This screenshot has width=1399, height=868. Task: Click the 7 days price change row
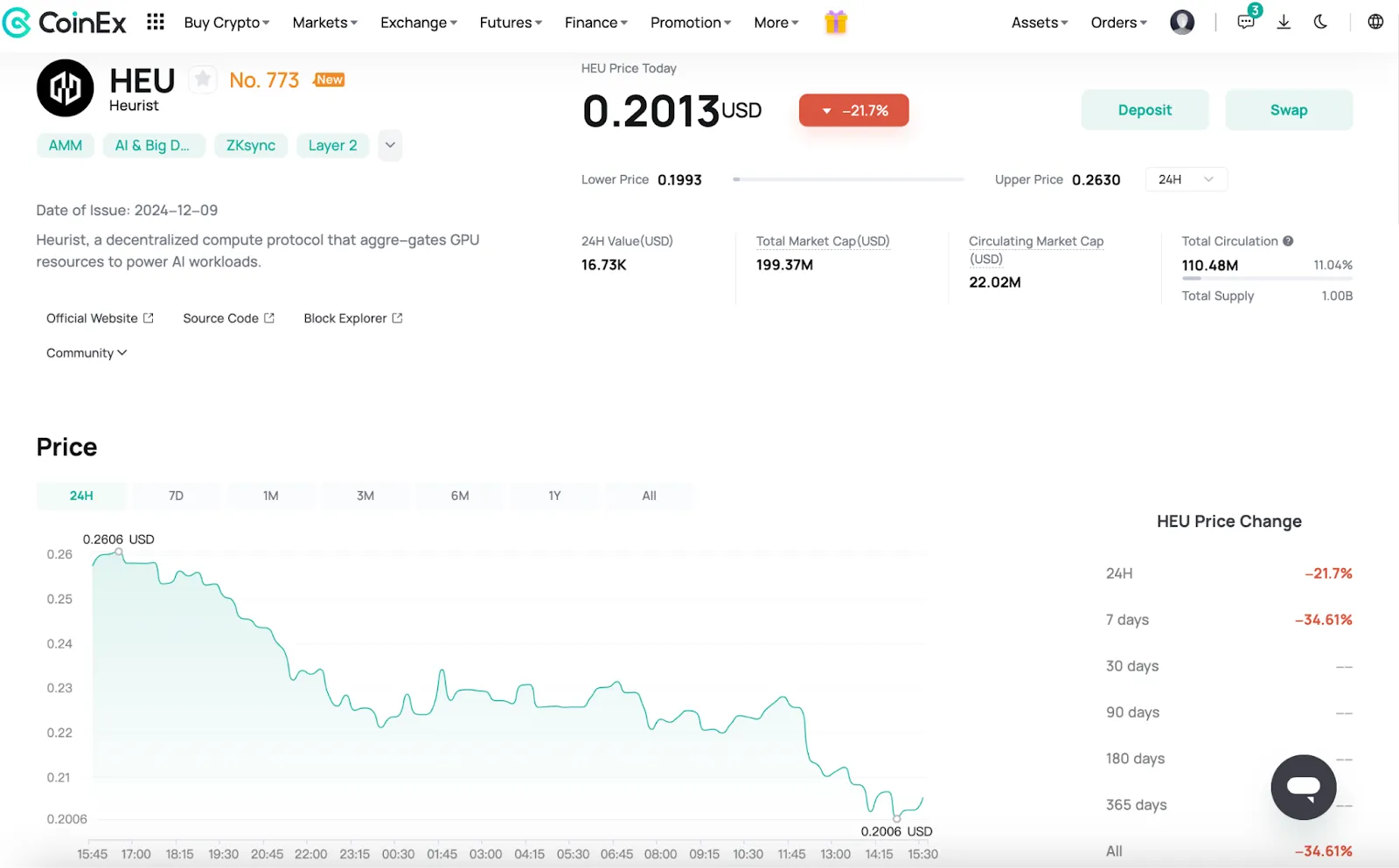click(1228, 620)
